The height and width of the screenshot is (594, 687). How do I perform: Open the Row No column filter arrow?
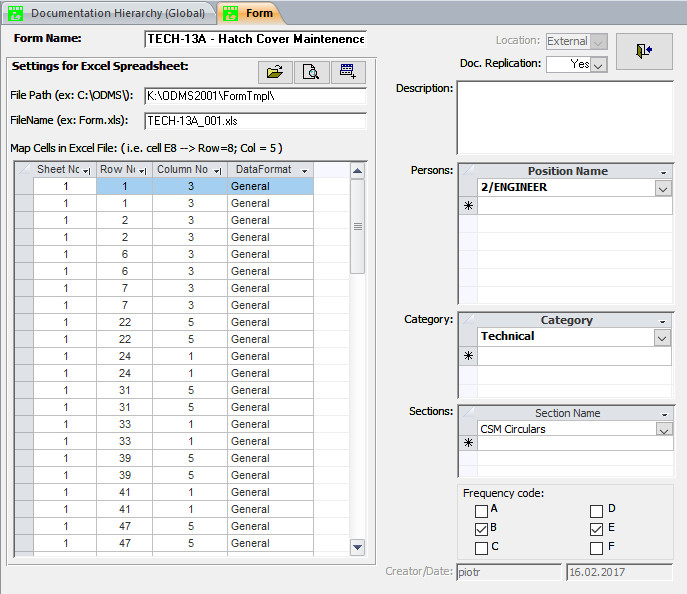click(x=143, y=171)
